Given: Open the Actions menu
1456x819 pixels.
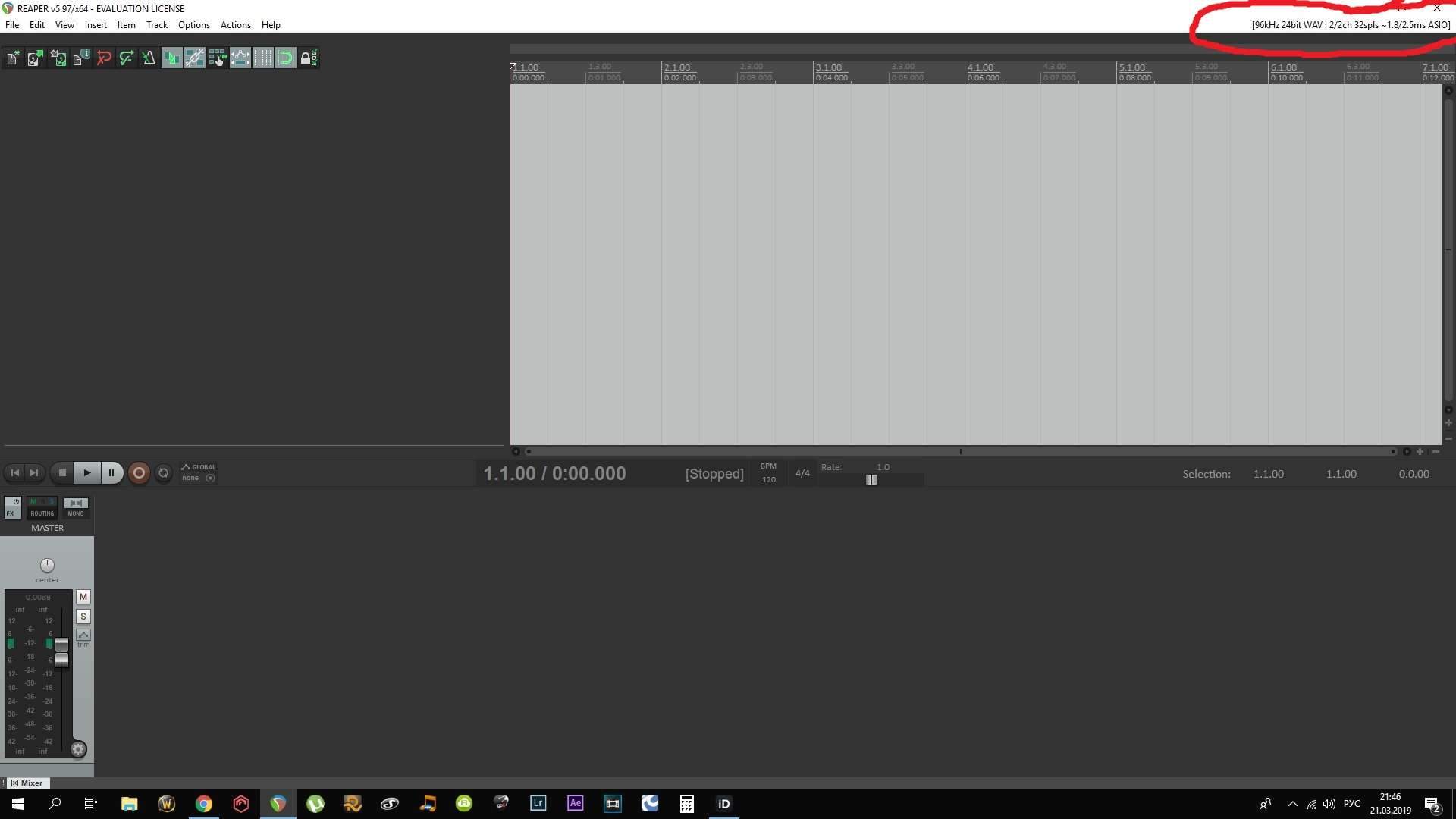Looking at the screenshot, I should click(x=235, y=25).
